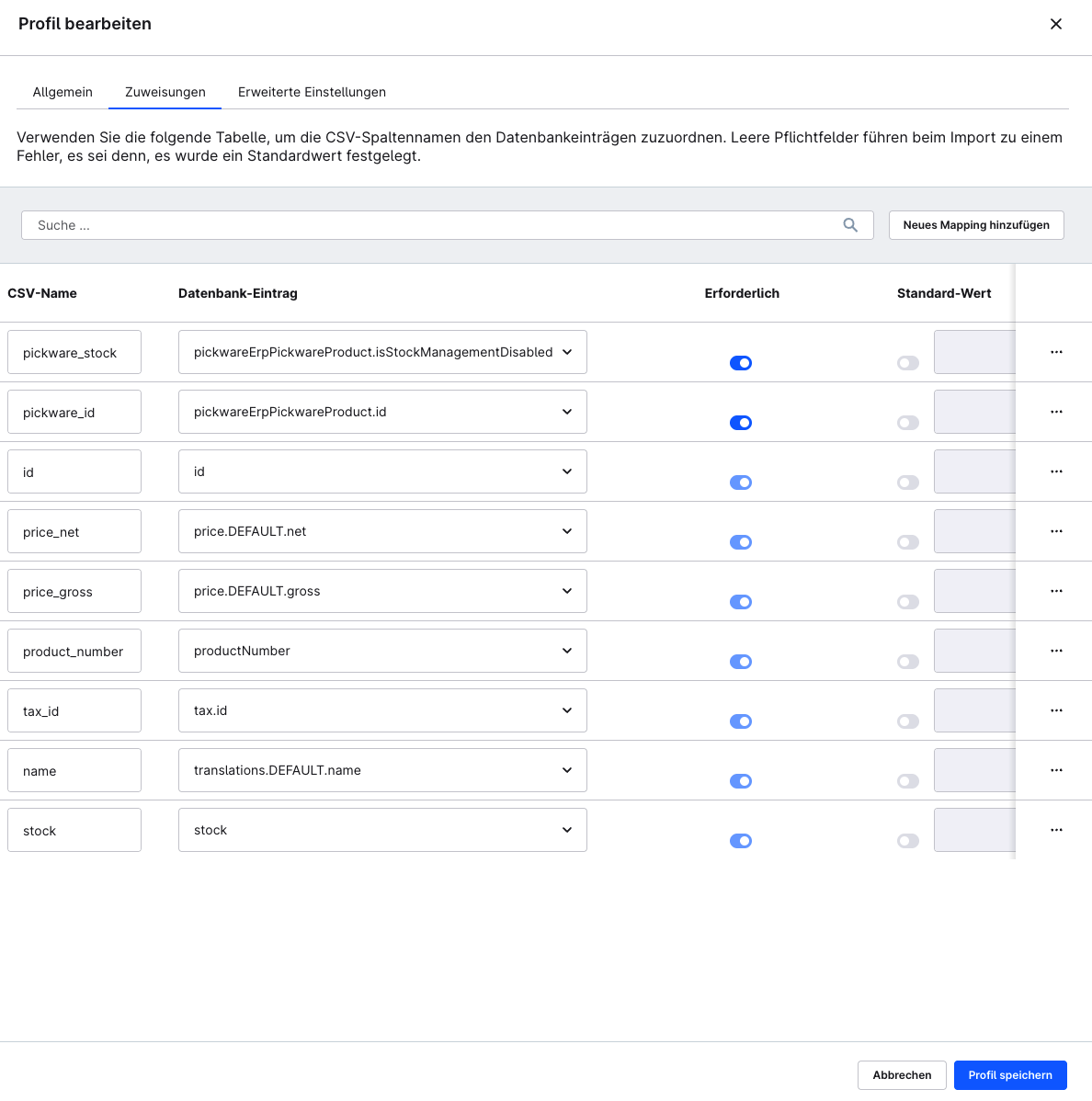The width and height of the screenshot is (1092, 1101).
Task: Open the three-dot menu for pickware_id row
Action: point(1056,412)
